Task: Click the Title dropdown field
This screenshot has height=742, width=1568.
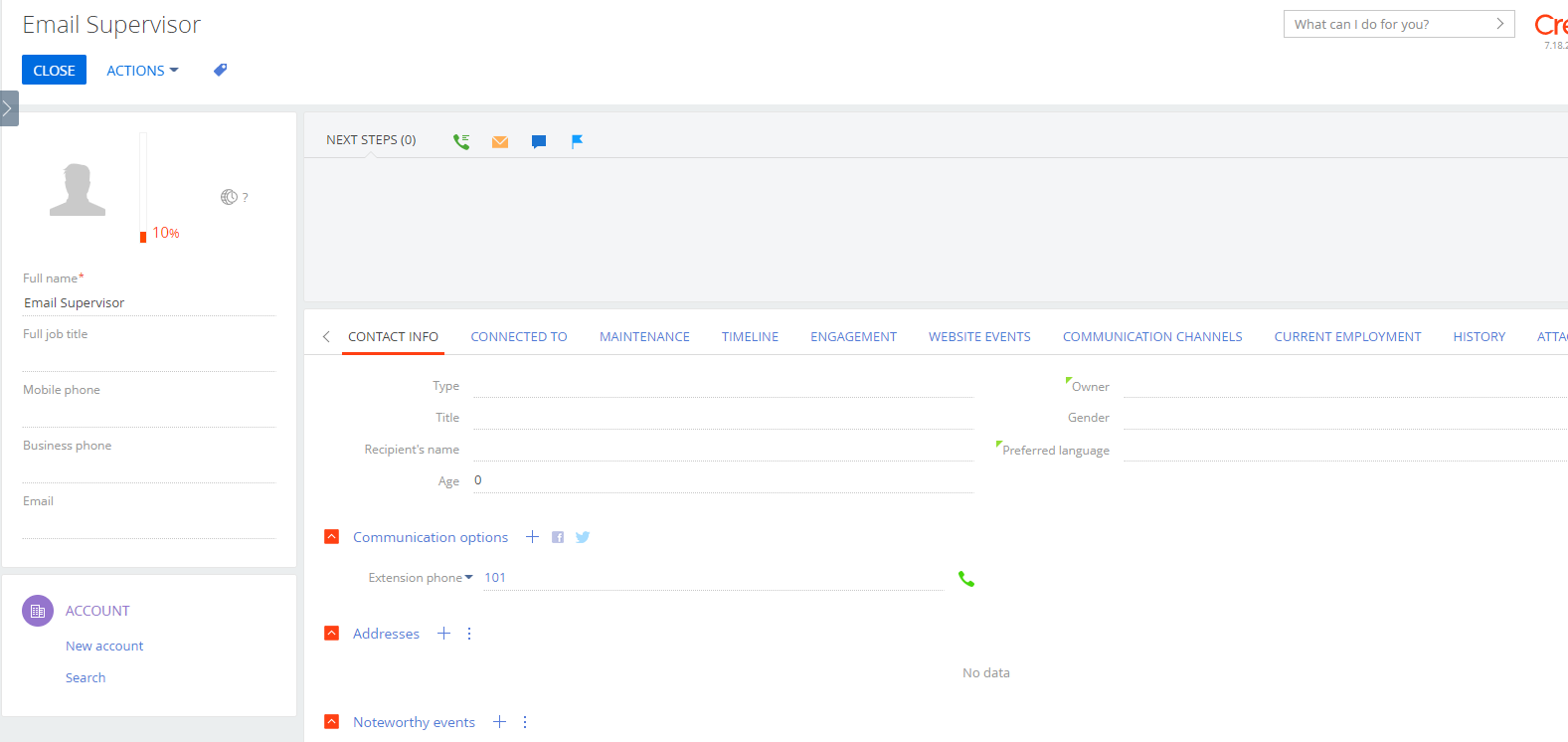Action: click(x=724, y=417)
